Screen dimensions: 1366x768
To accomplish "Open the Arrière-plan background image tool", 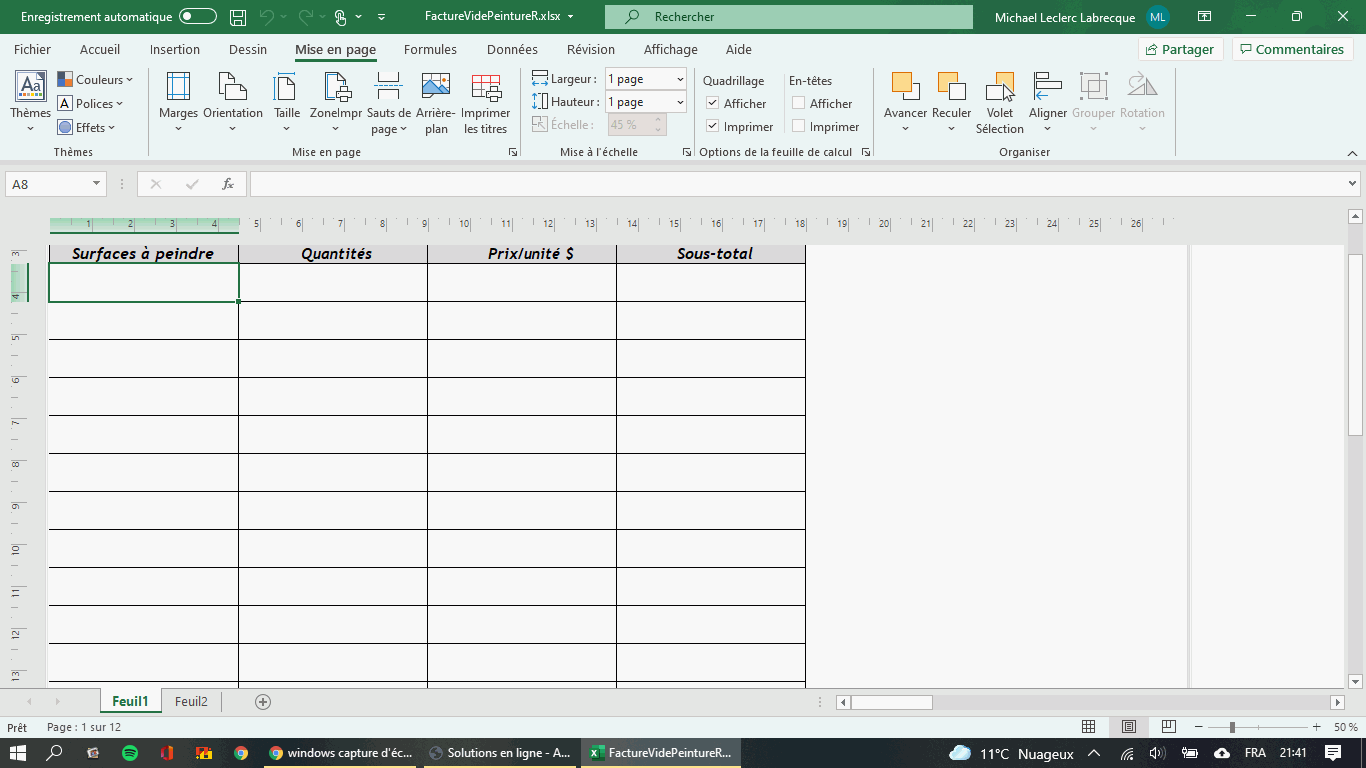I will 435,88.
